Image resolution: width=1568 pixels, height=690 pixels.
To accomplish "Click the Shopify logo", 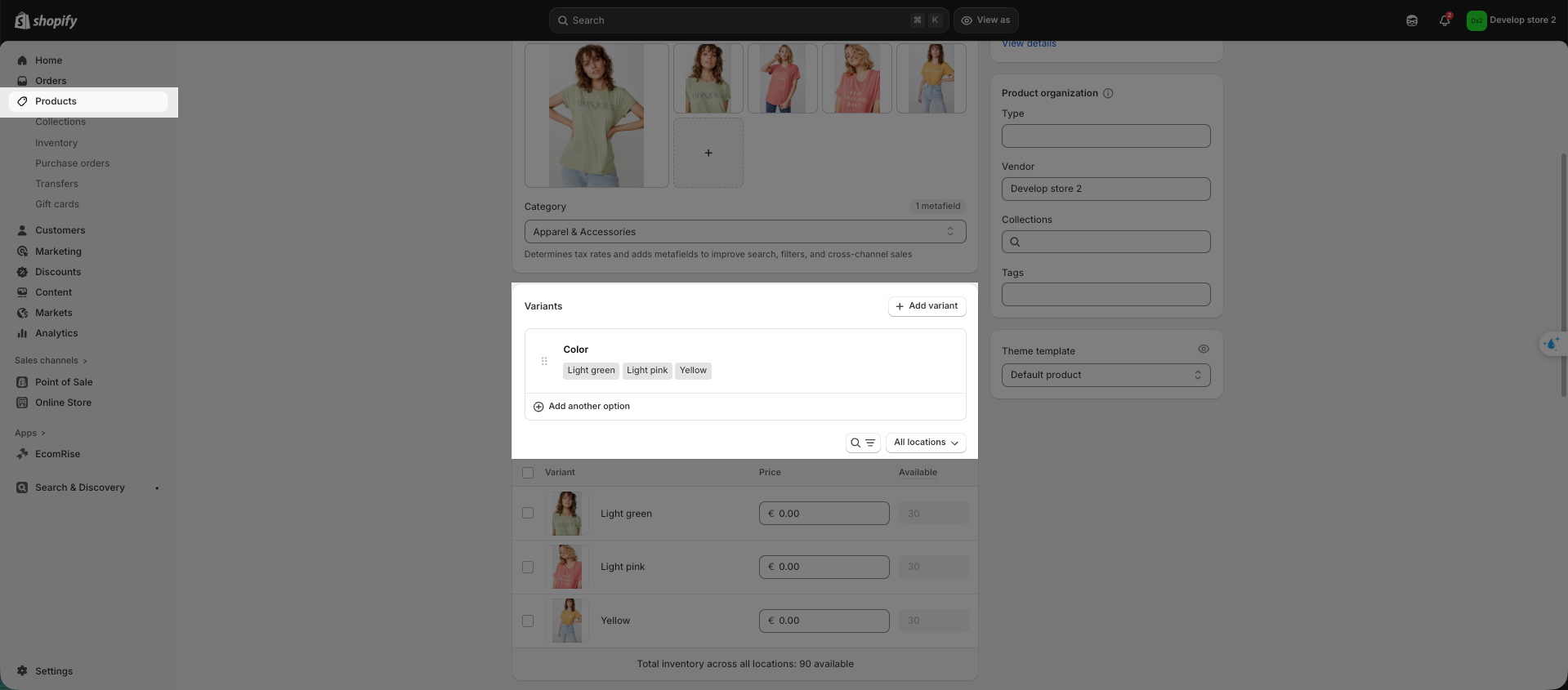I will point(47,20).
